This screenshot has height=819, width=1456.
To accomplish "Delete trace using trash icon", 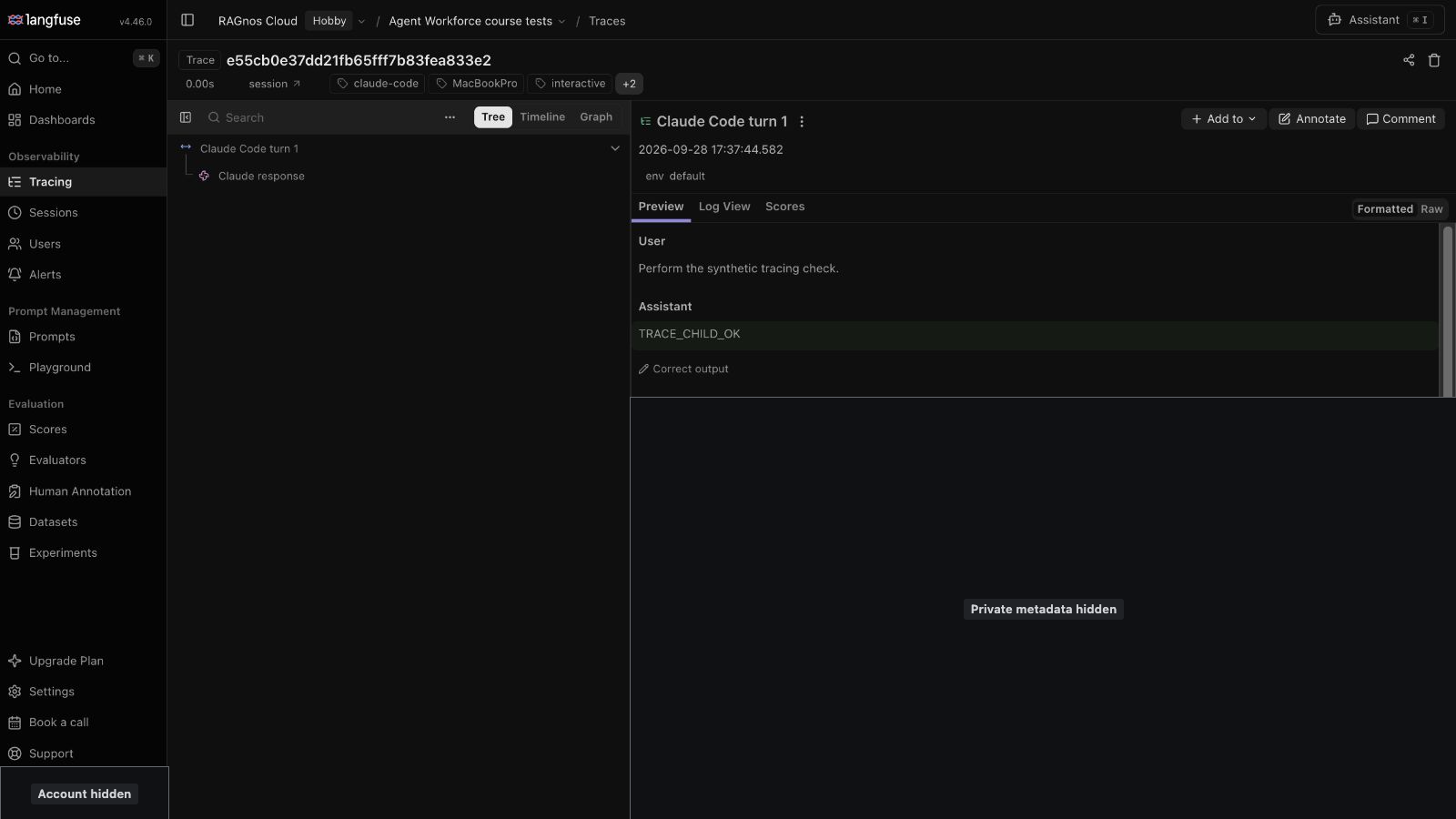I will tap(1434, 60).
